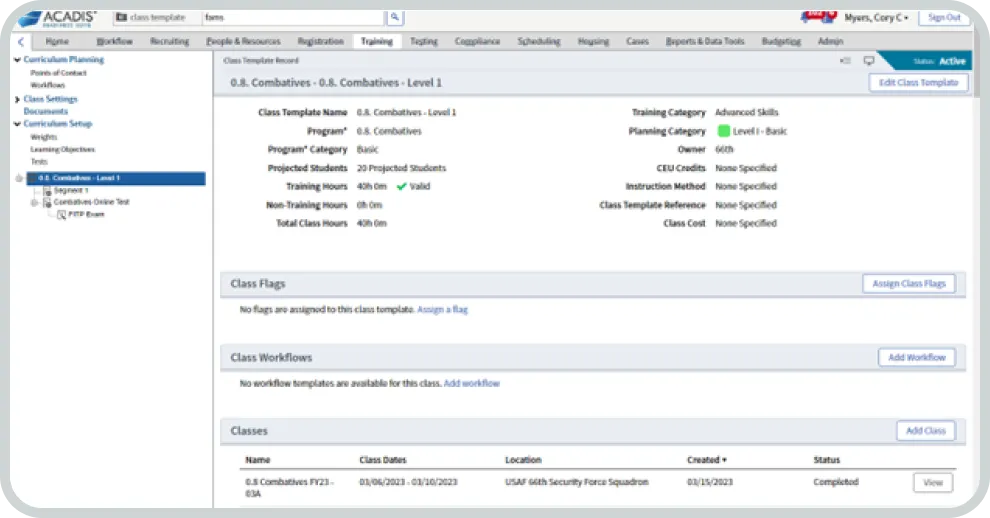
Task: Click the ACADIS logo
Action: click(x=58, y=18)
